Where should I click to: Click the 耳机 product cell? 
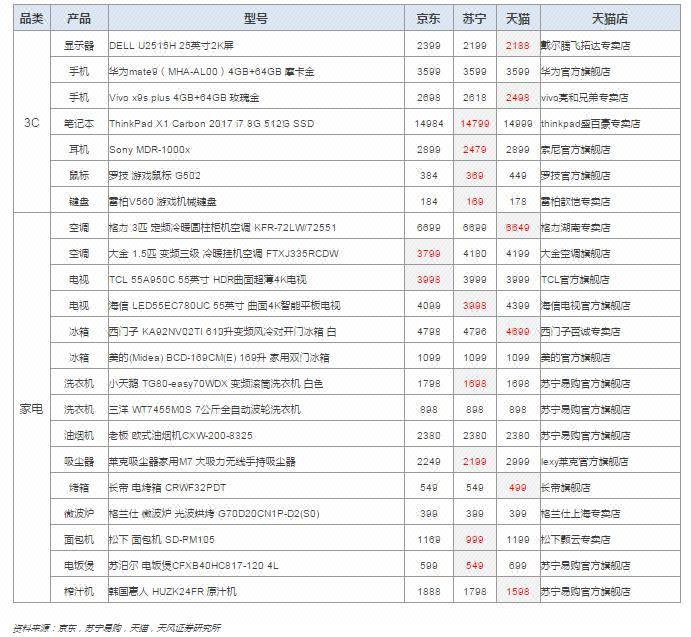[79, 149]
